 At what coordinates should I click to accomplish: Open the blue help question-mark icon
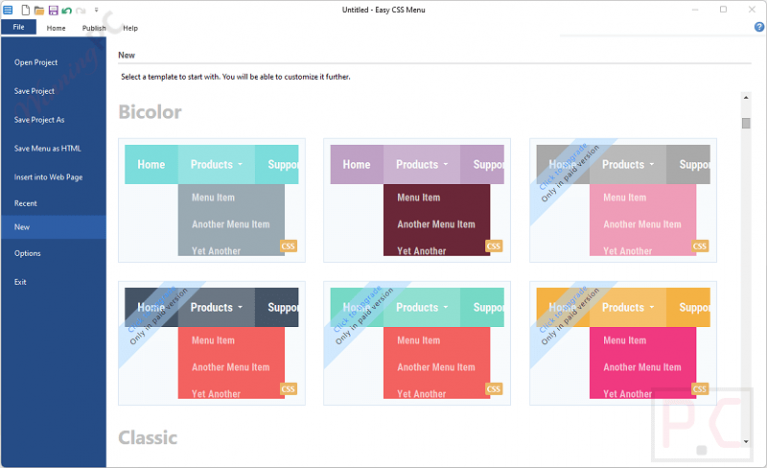pos(759,27)
